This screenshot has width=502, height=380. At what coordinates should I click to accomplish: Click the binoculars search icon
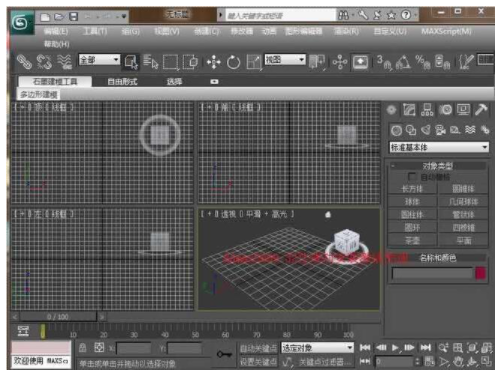pos(343,15)
